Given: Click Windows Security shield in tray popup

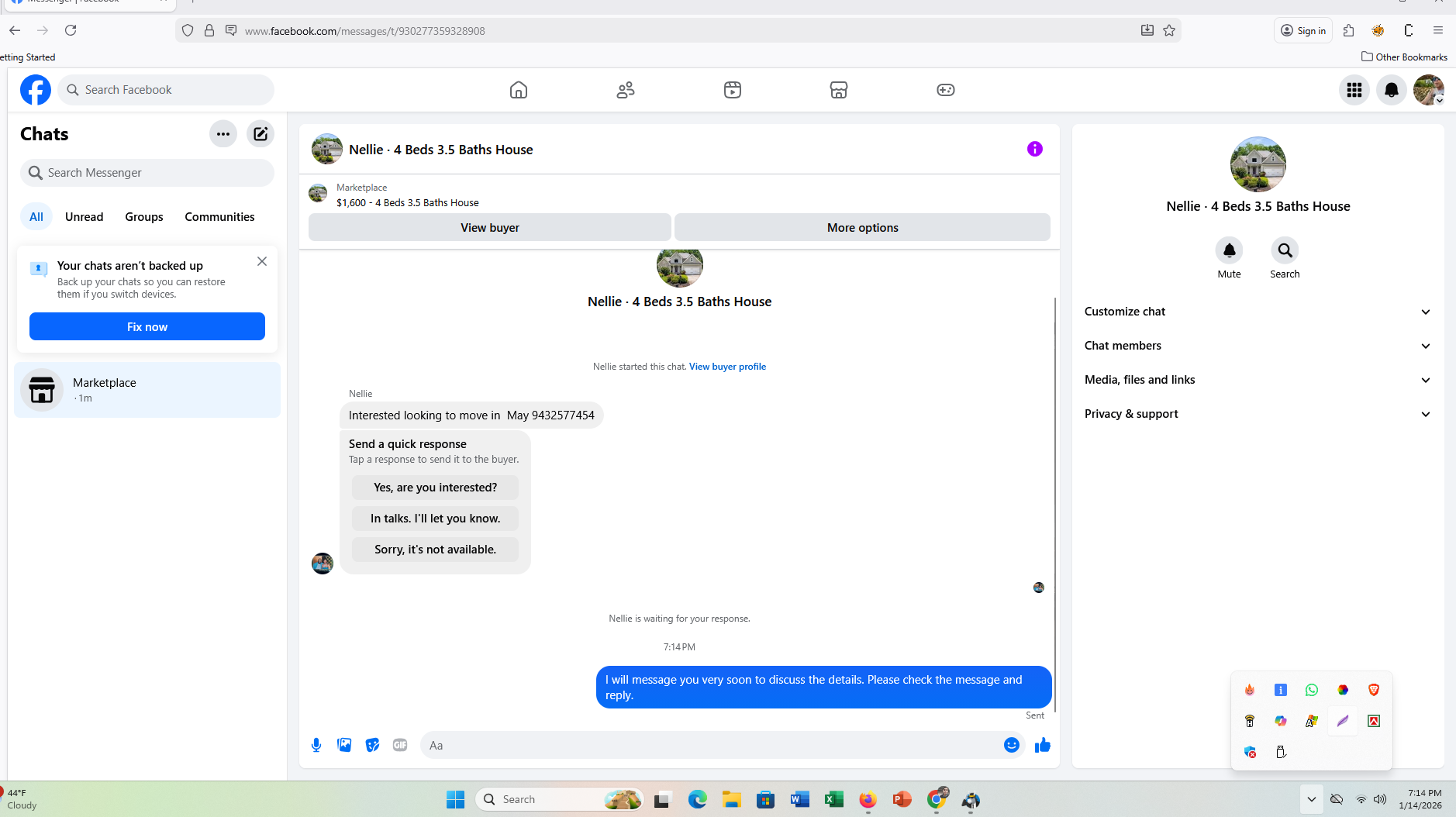Looking at the screenshot, I should click(x=1250, y=752).
